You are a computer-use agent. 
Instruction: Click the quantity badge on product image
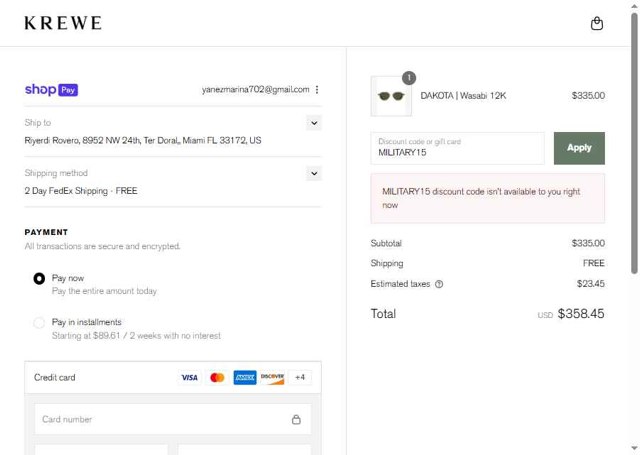(409, 78)
